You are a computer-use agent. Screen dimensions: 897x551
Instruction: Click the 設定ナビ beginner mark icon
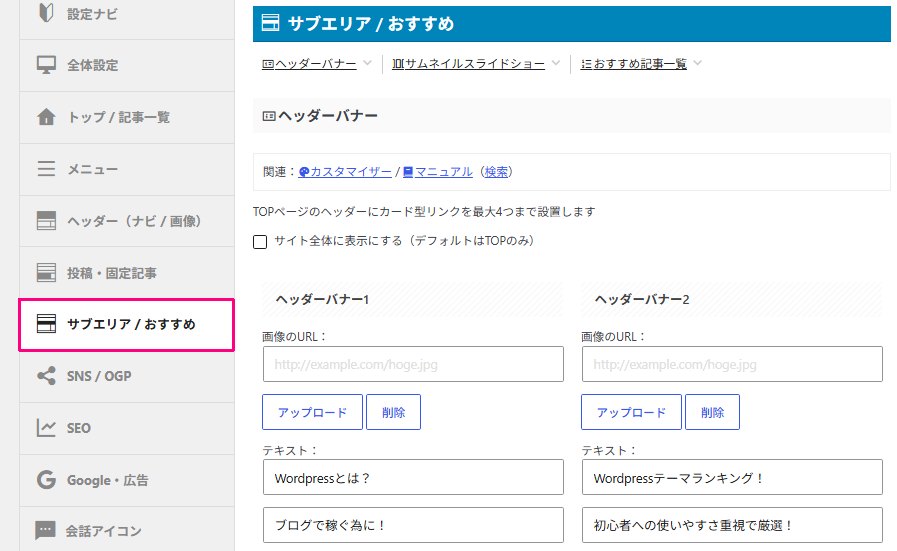click(x=46, y=13)
